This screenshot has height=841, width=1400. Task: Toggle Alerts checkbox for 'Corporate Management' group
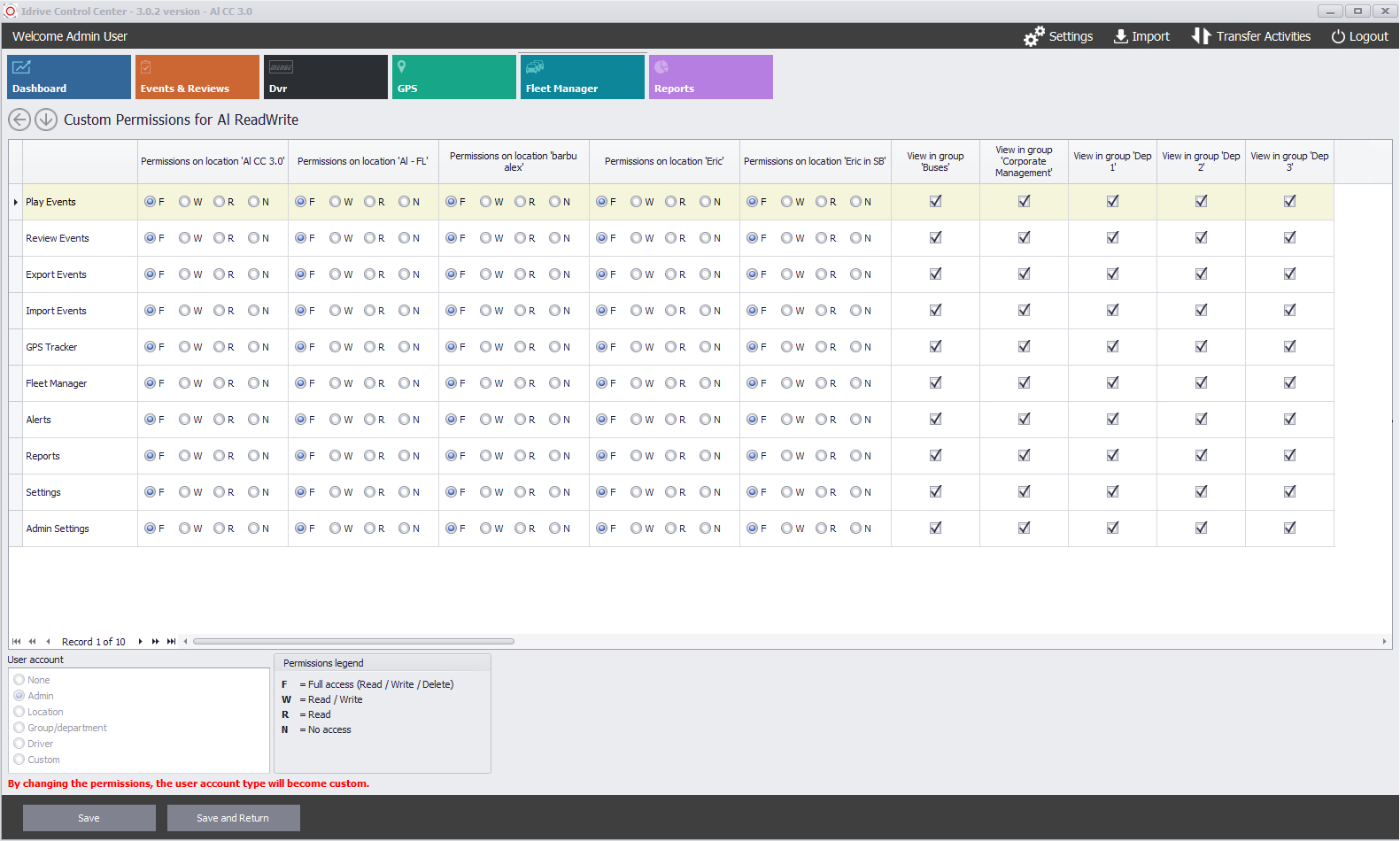(x=1024, y=420)
